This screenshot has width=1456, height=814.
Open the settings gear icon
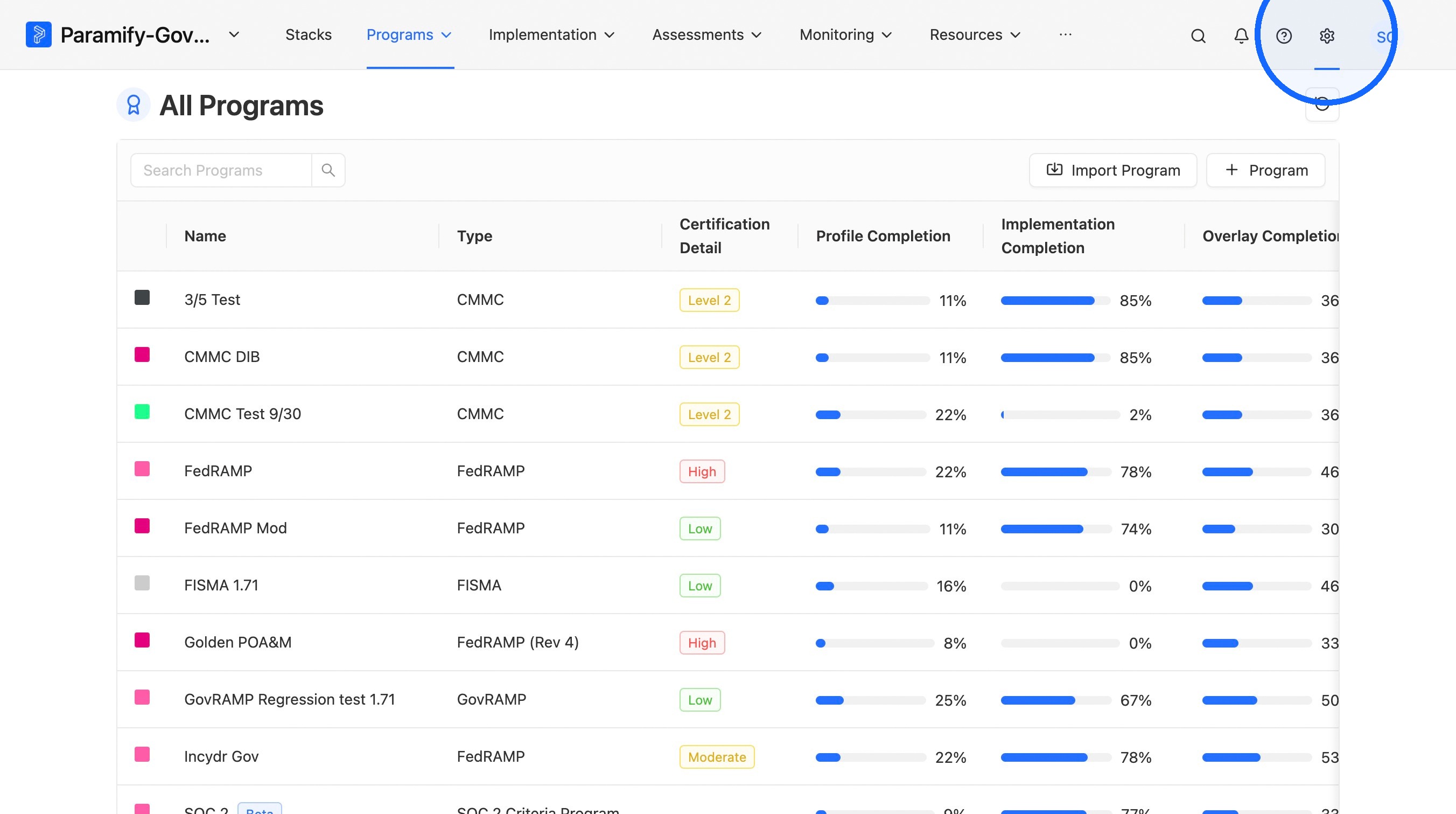(x=1327, y=36)
